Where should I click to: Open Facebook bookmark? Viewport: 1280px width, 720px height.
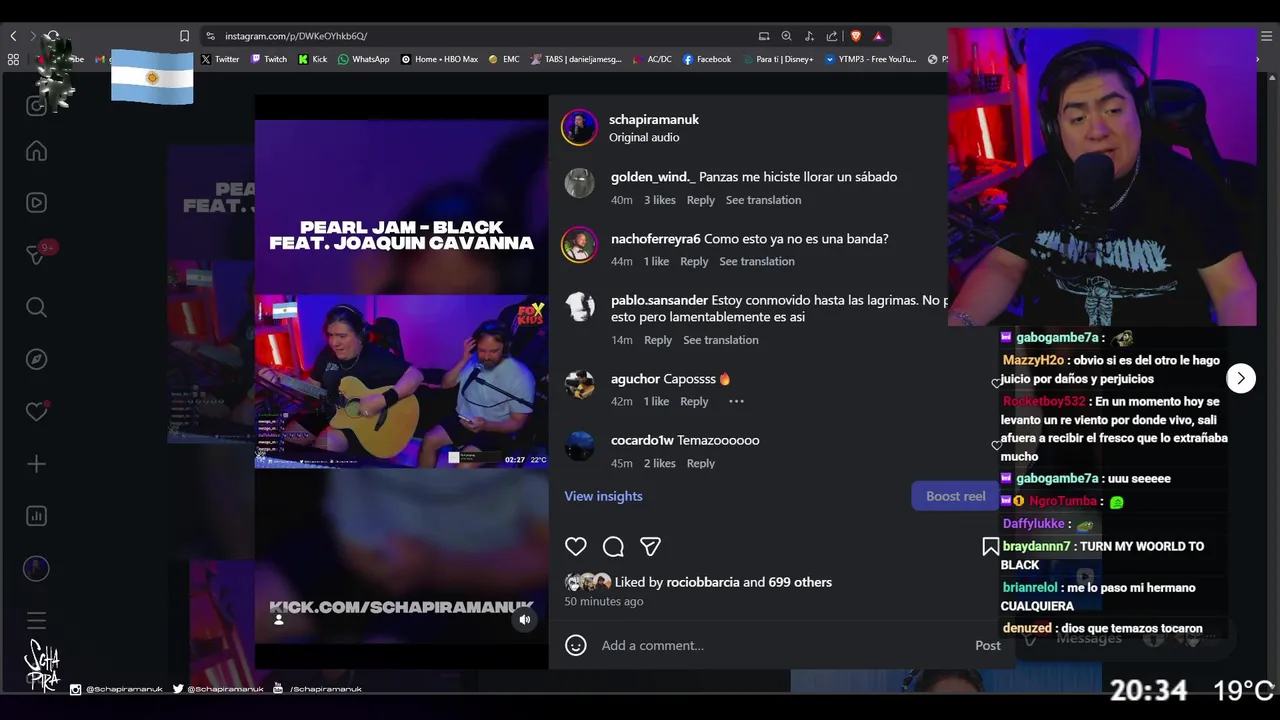click(707, 59)
